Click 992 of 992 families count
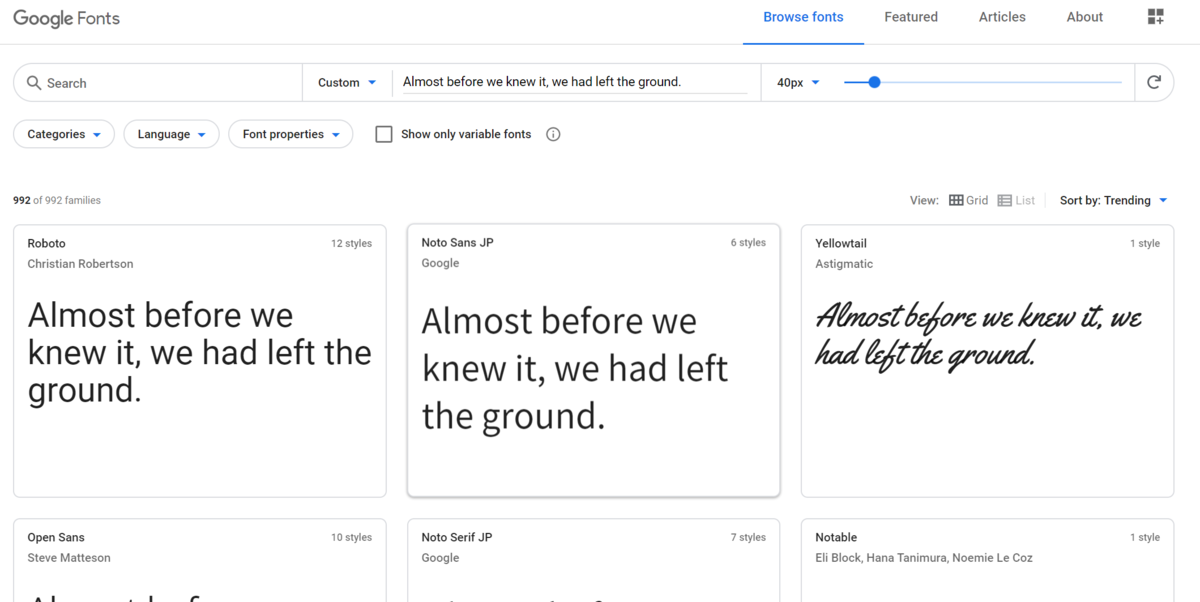This screenshot has width=1200, height=602. (57, 200)
